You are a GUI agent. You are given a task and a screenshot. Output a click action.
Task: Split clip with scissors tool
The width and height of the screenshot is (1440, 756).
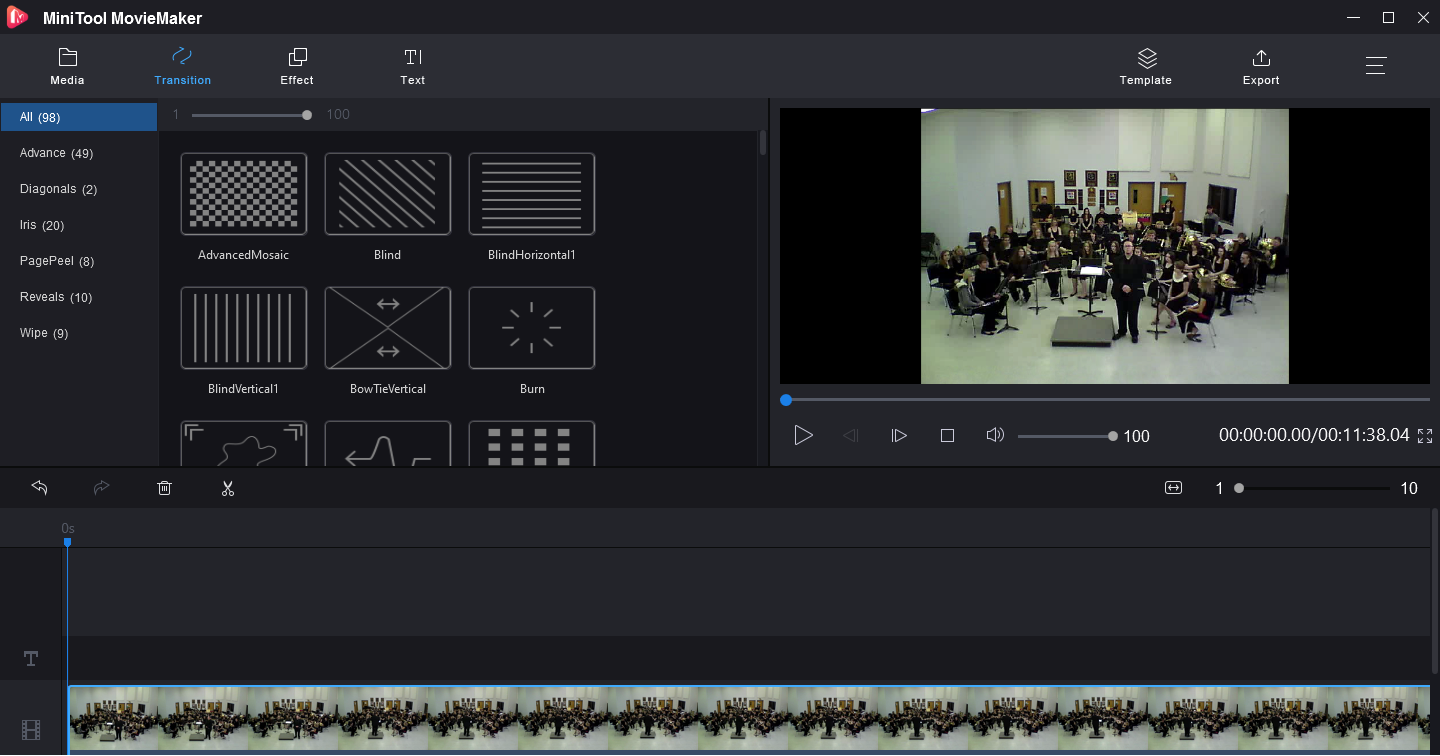[x=228, y=488]
